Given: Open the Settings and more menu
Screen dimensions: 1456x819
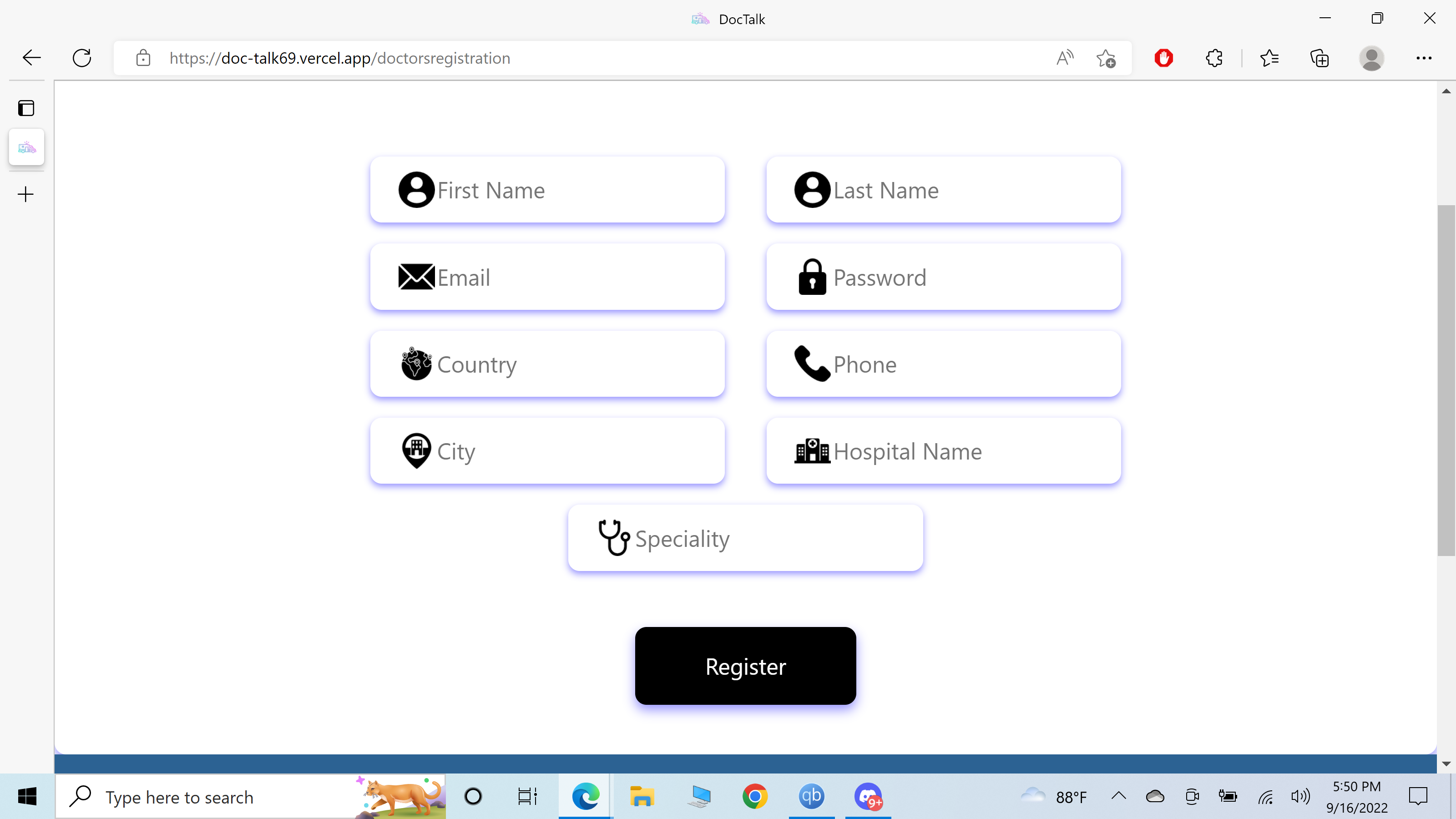Looking at the screenshot, I should pyautogui.click(x=1424, y=58).
